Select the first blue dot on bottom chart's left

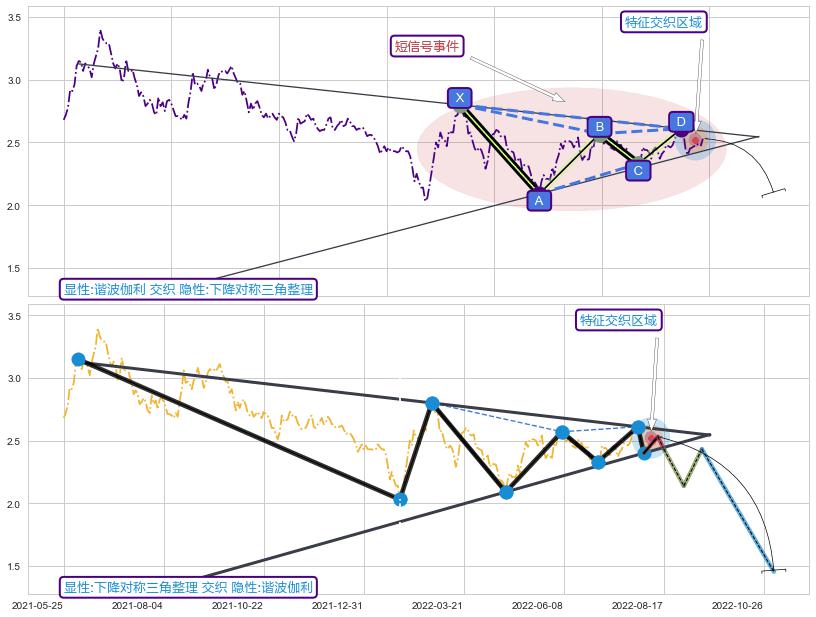[78, 359]
